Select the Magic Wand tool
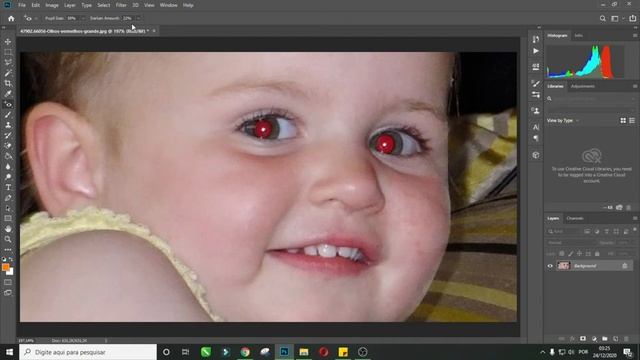Screen dimensions: 640x360 pos(8,73)
